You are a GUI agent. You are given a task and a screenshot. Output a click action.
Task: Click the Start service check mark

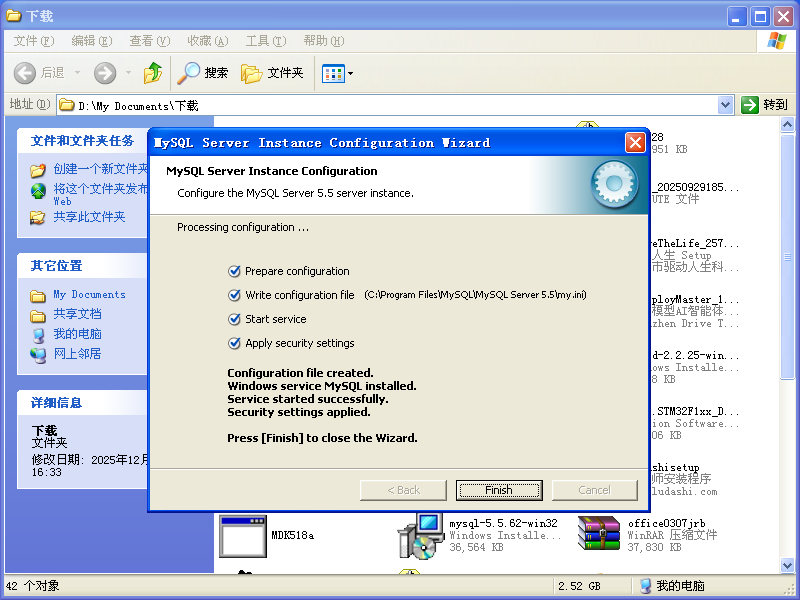coord(234,319)
